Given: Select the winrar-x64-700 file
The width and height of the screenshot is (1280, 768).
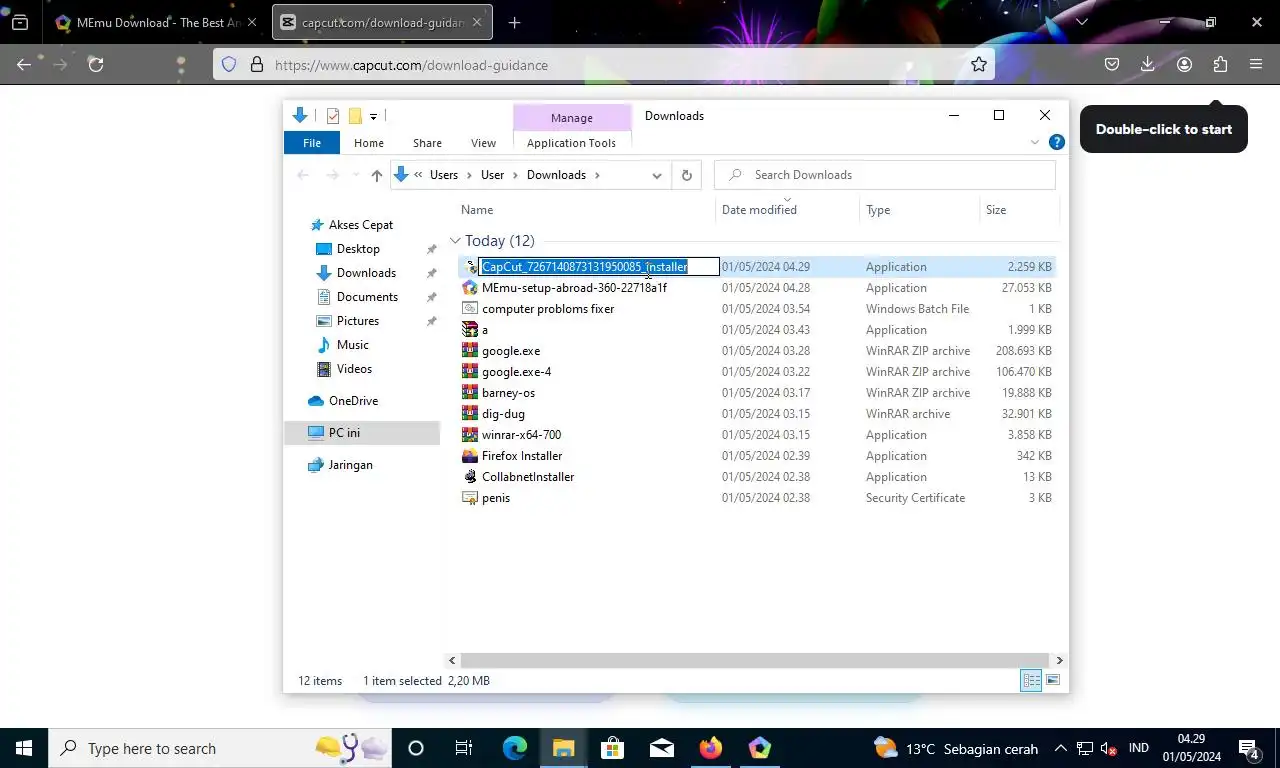Looking at the screenshot, I should (521, 435).
